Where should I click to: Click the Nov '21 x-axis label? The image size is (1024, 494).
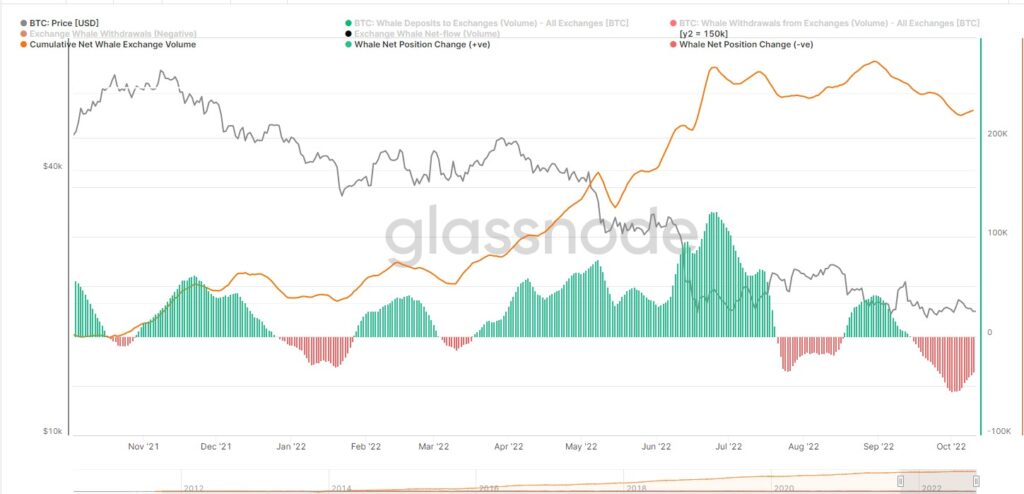click(144, 447)
